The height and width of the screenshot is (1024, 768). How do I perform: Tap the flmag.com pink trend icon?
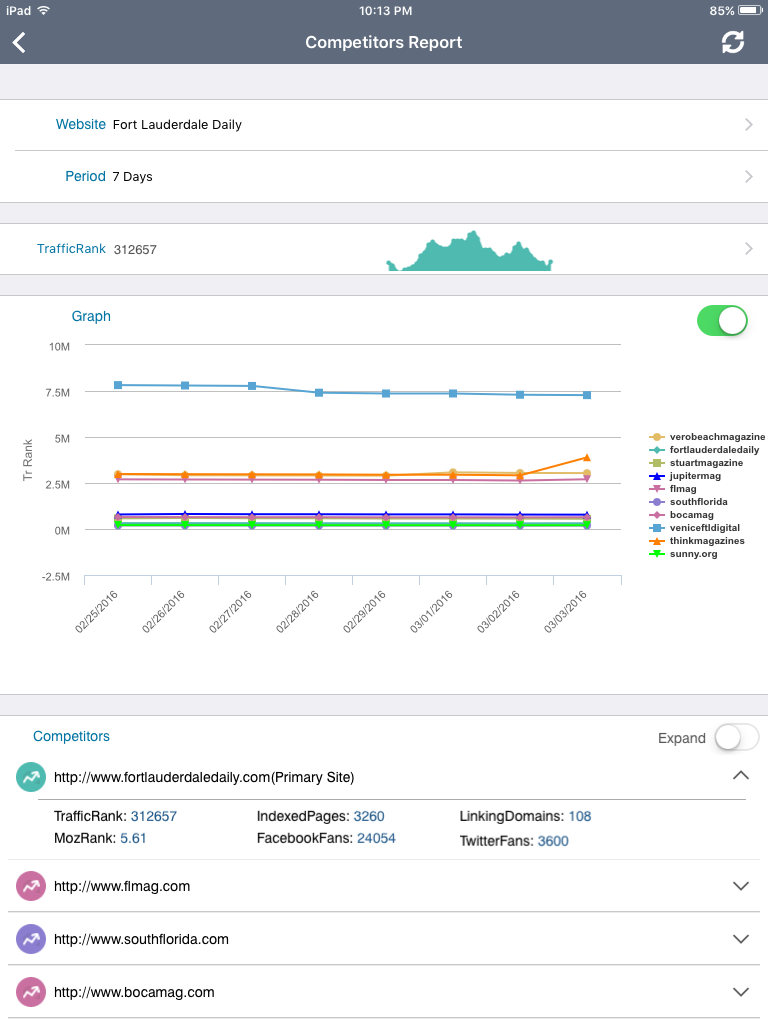tap(31, 886)
